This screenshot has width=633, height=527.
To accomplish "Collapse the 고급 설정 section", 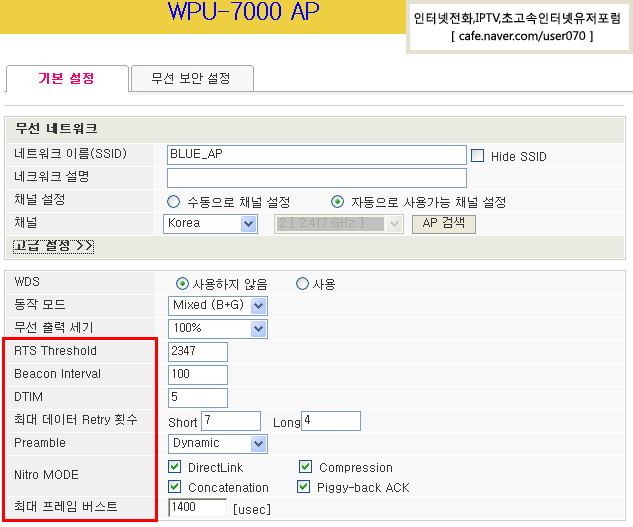I will coord(53,246).
